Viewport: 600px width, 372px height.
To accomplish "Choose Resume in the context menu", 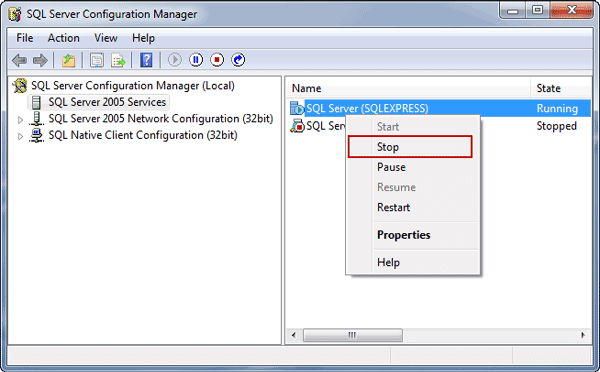I will 413,187.
